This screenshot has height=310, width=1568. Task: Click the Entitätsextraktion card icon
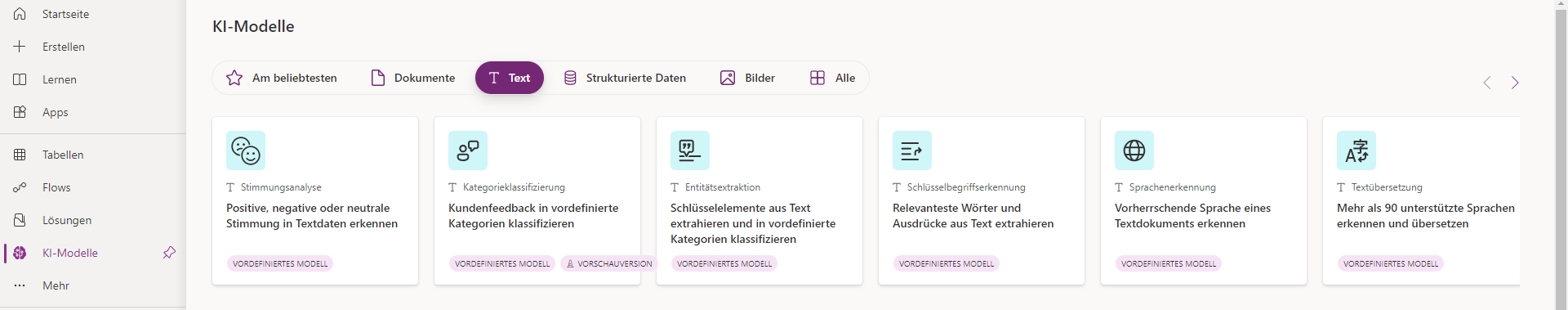[x=690, y=151]
